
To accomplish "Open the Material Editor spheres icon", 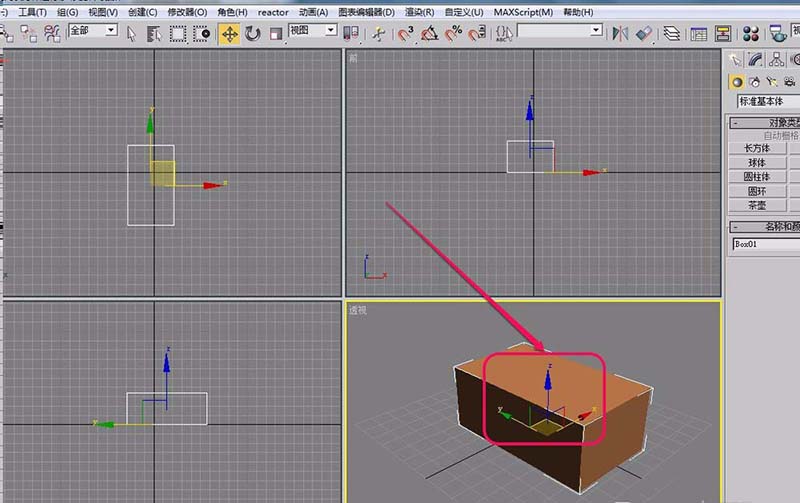I will tap(751, 34).
